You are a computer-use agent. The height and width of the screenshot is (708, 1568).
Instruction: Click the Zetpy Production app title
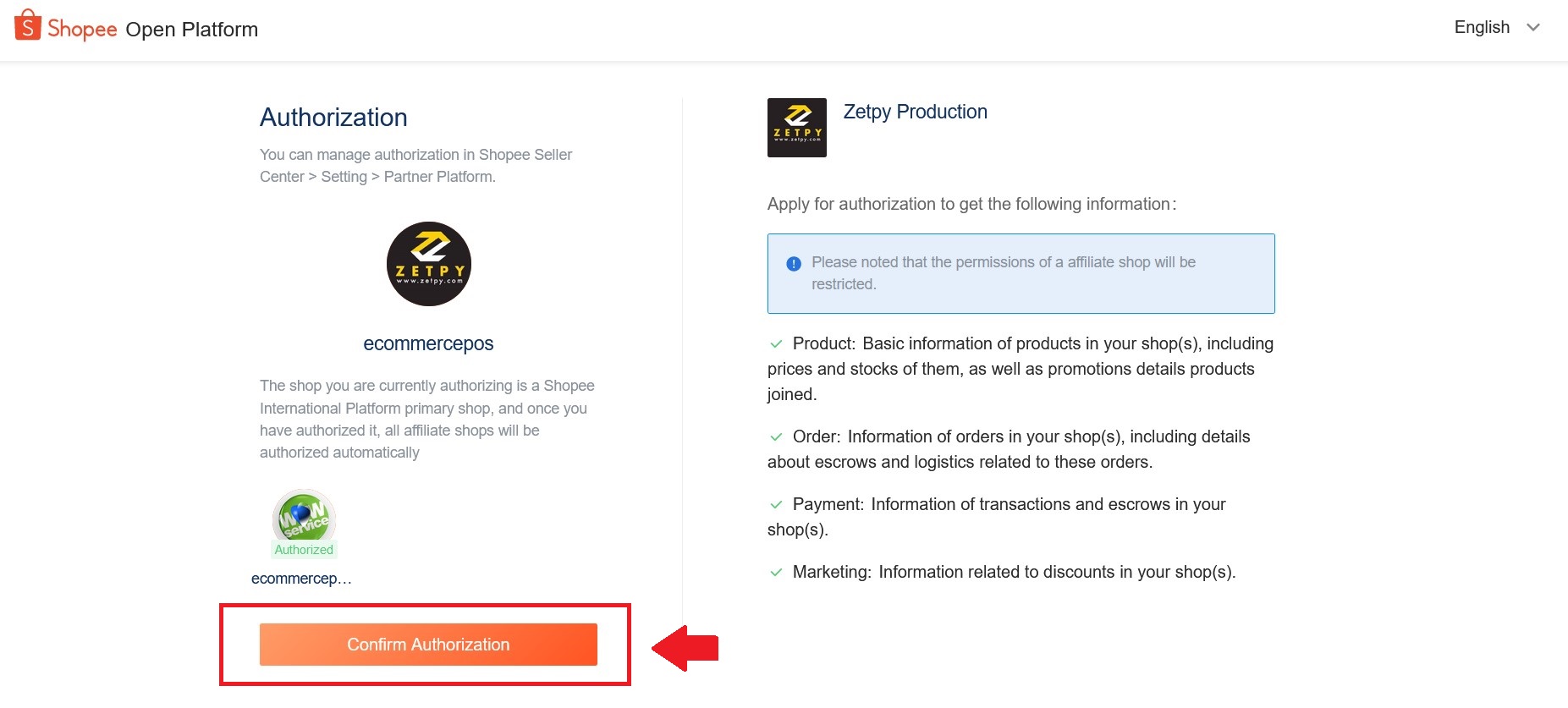coord(915,112)
